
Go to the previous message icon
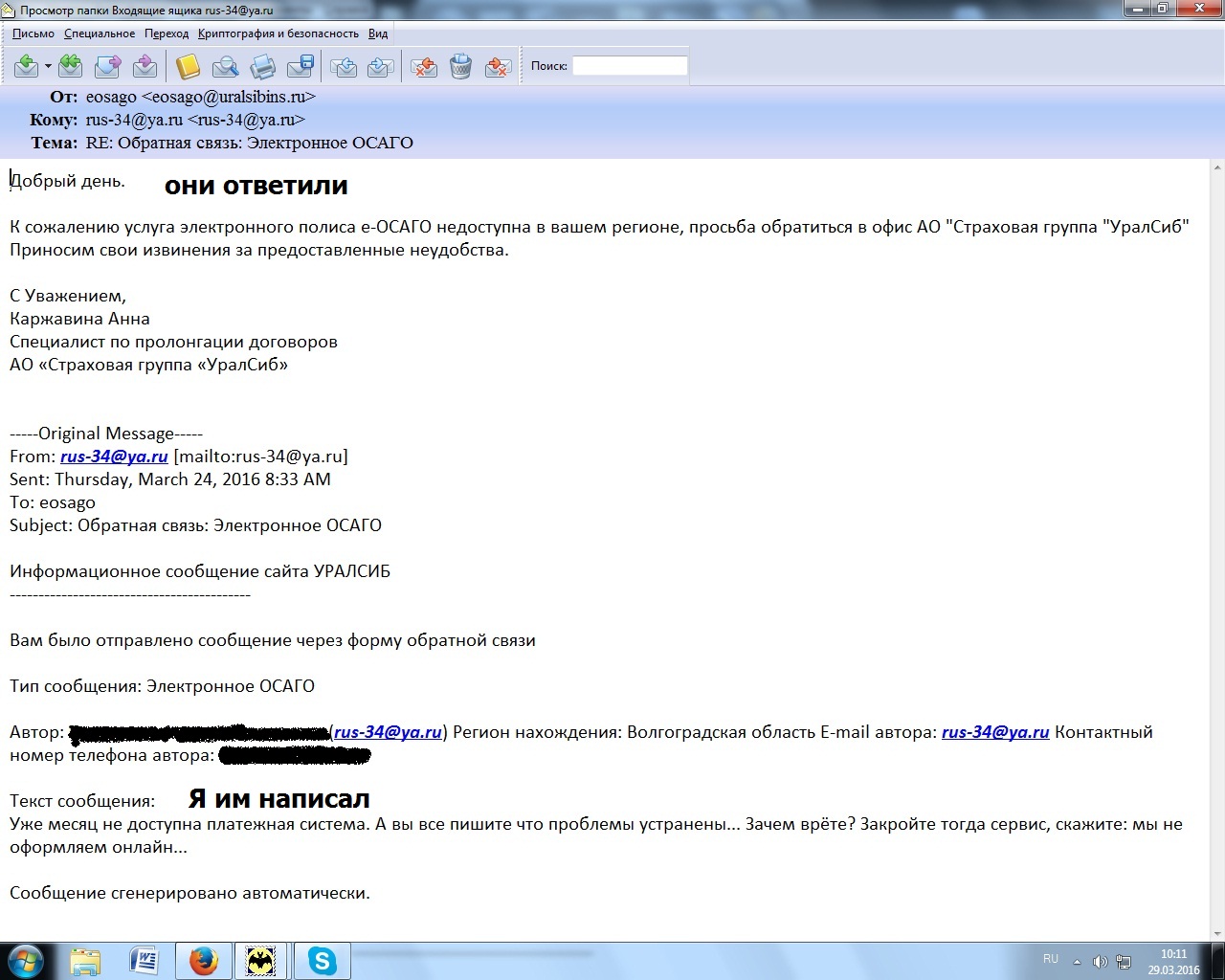344,66
